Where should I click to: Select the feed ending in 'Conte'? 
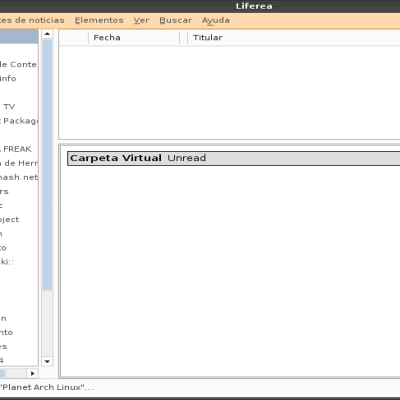[19, 64]
